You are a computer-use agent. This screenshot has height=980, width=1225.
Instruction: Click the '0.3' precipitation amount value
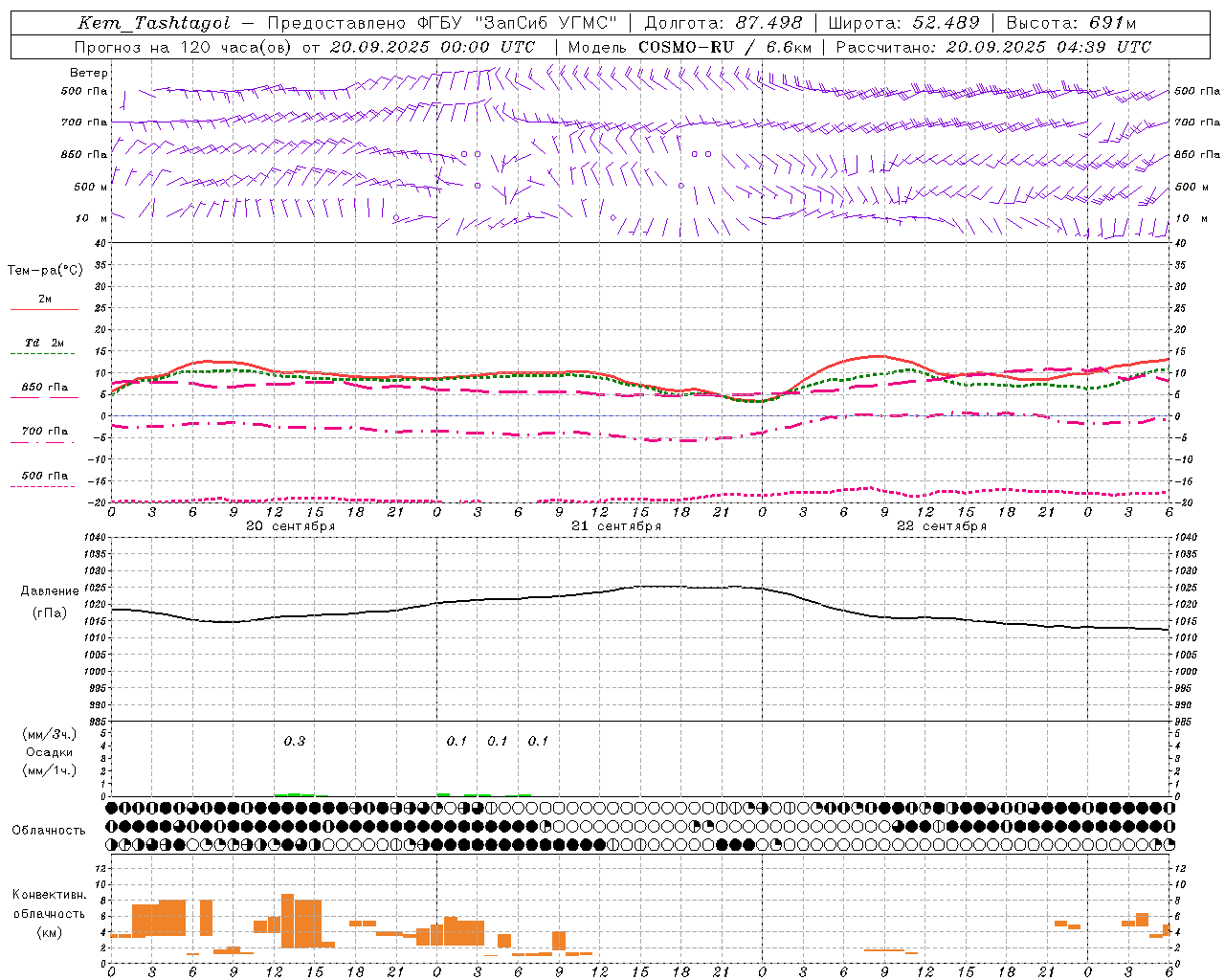pos(295,742)
